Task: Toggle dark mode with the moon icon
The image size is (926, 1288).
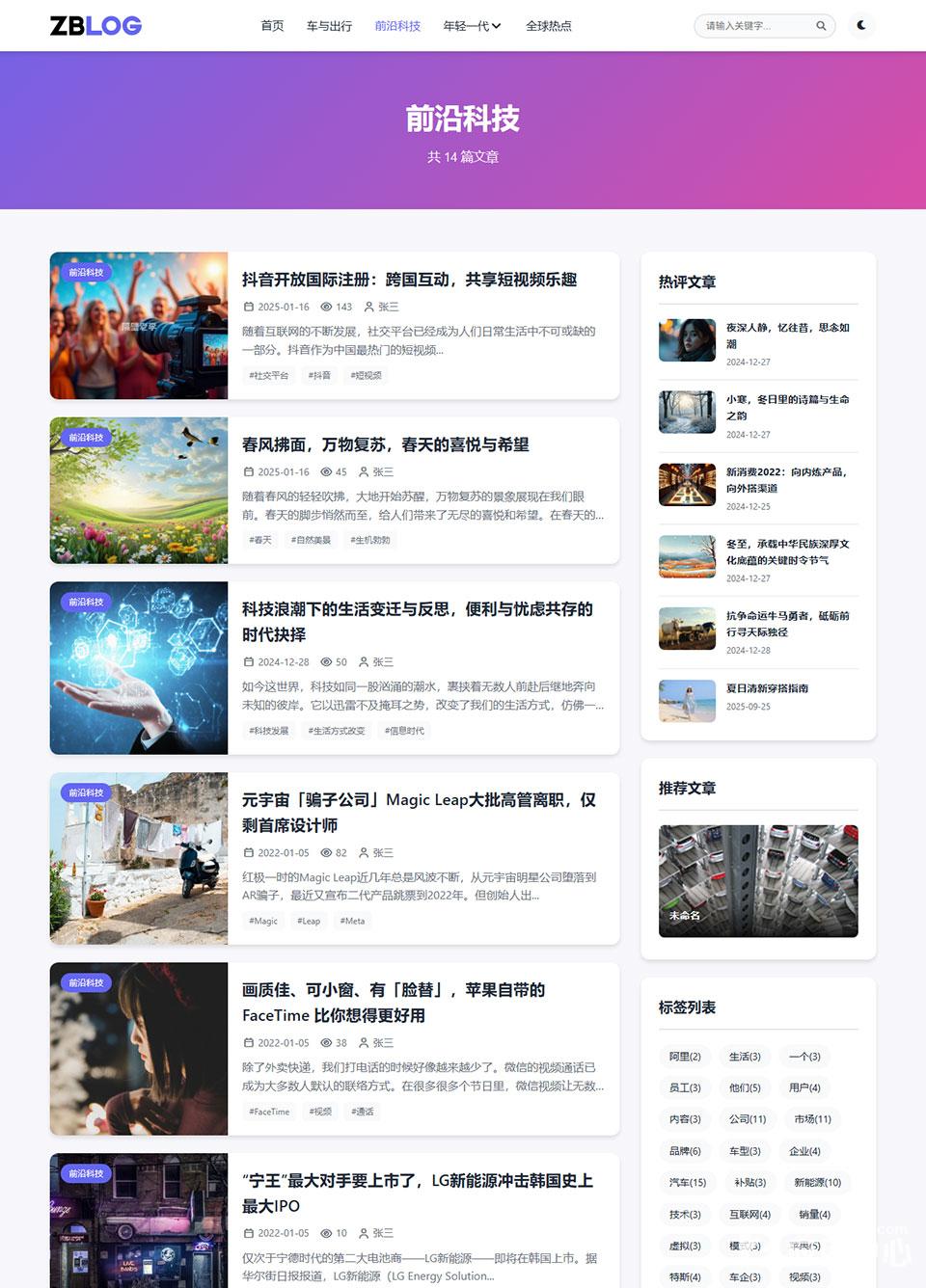Action: [860, 25]
